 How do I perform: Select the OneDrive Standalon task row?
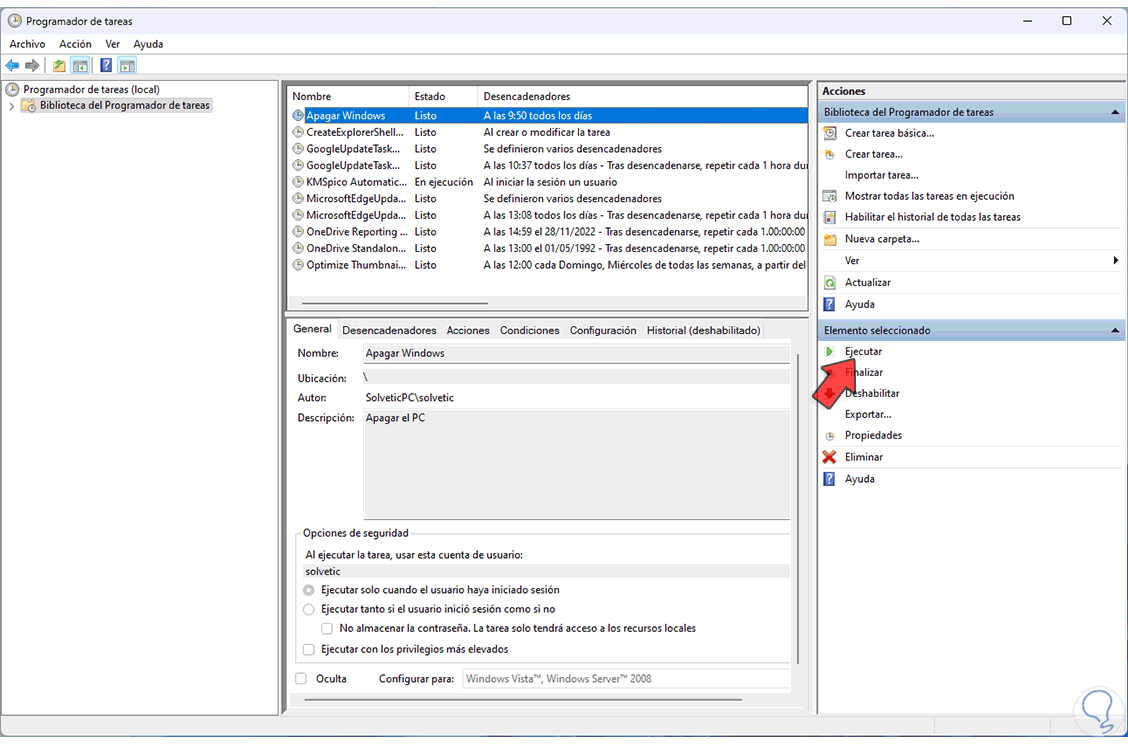(547, 248)
